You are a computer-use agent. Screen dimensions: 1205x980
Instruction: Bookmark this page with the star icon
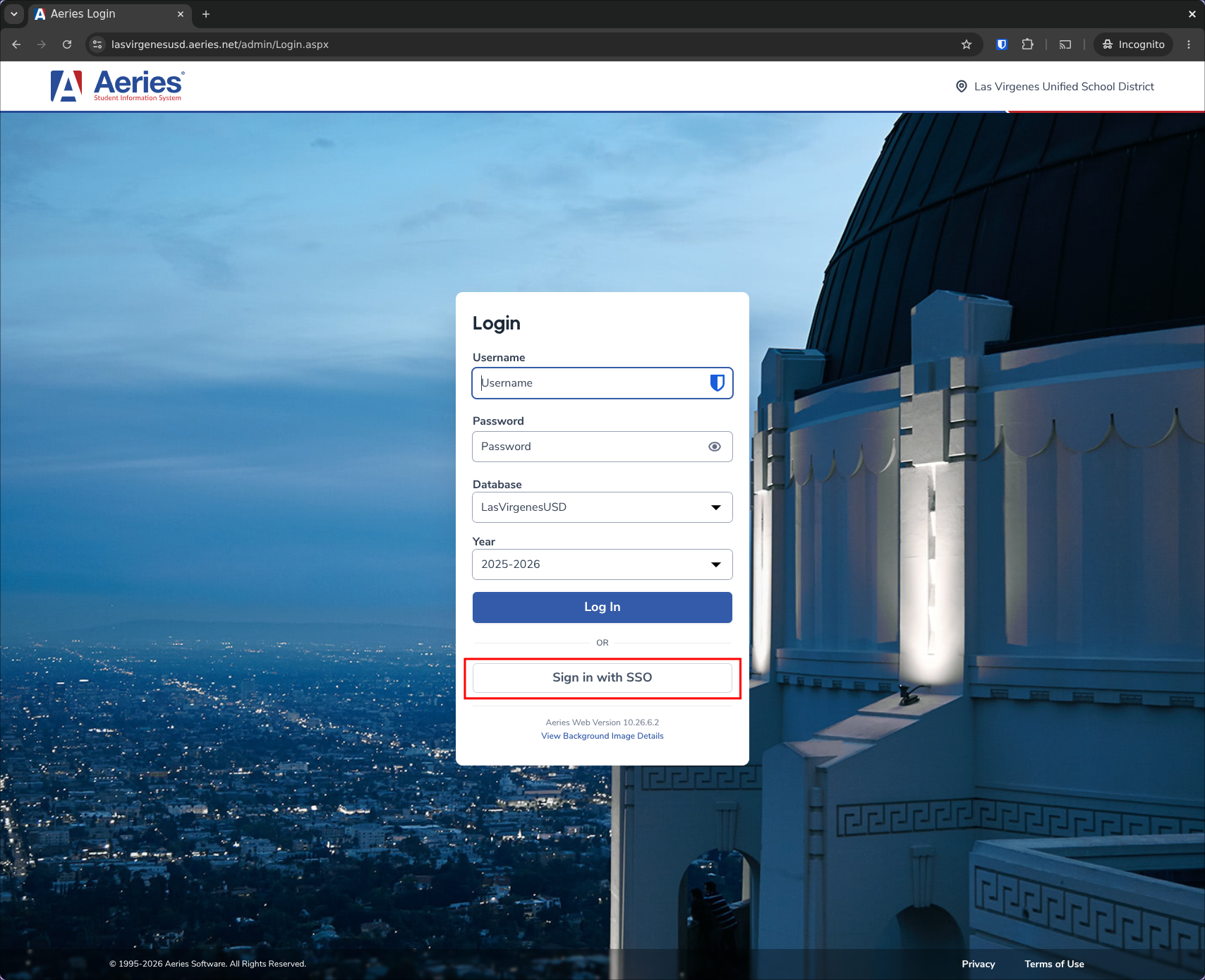coord(967,44)
